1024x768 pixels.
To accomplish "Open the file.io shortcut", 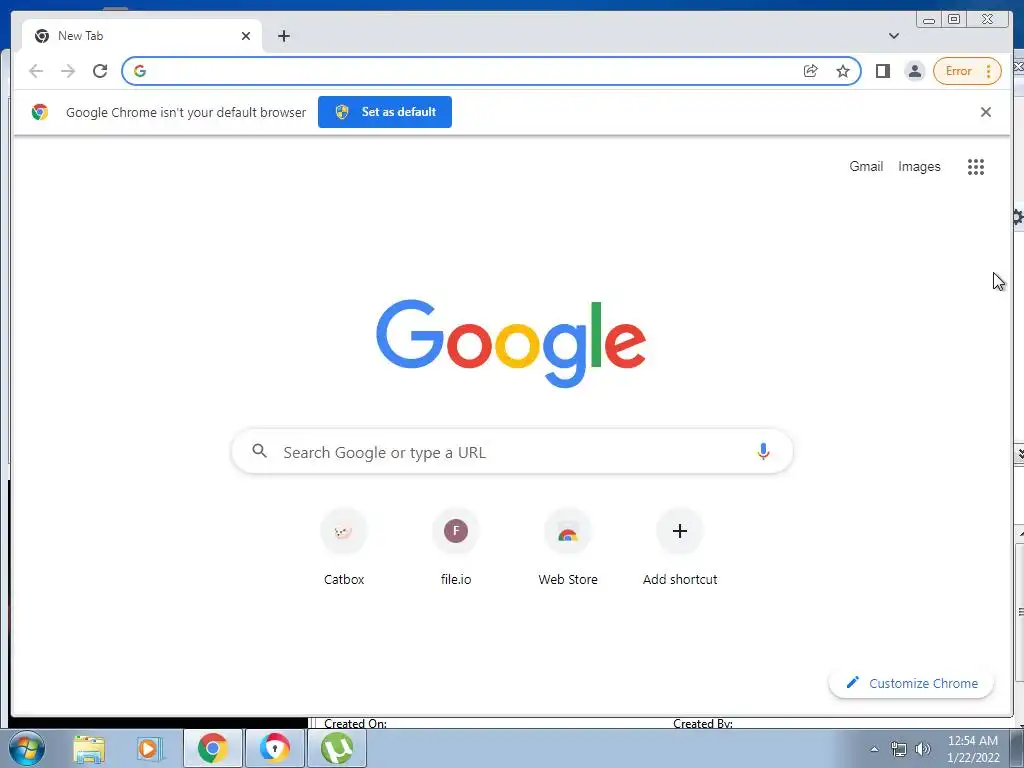I will pyautogui.click(x=456, y=547).
